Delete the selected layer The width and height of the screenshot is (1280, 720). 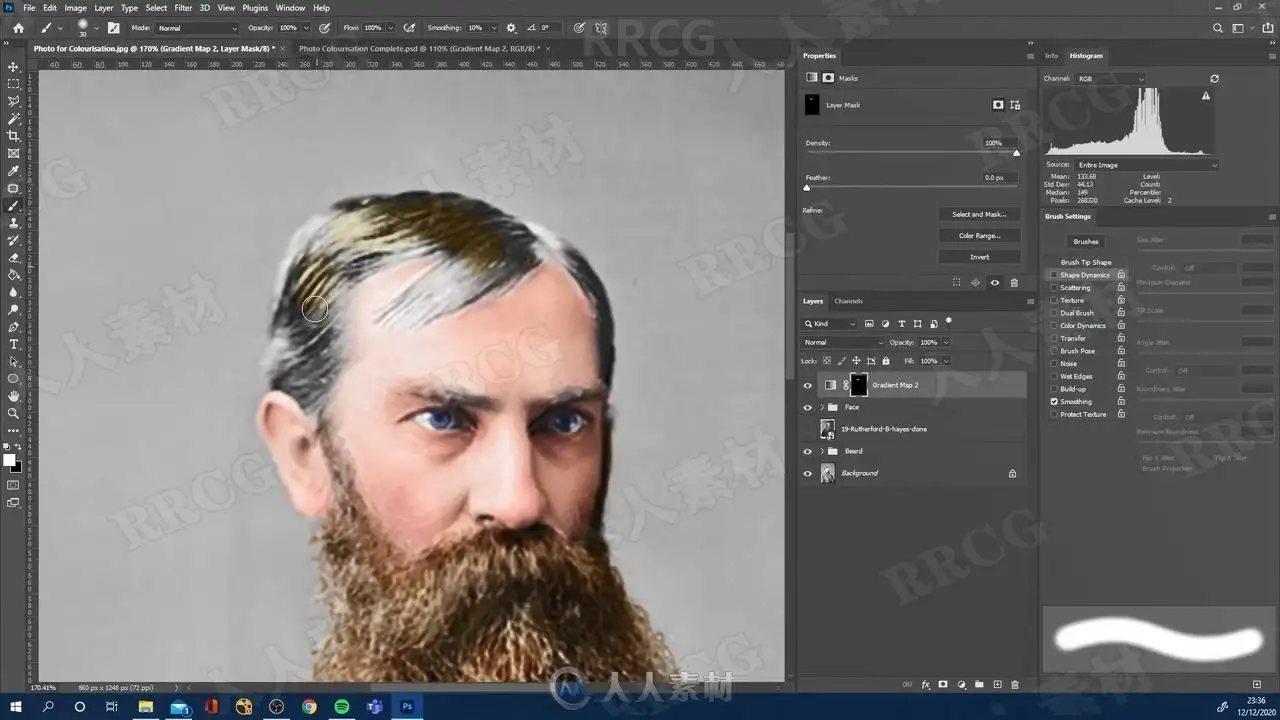(1015, 685)
